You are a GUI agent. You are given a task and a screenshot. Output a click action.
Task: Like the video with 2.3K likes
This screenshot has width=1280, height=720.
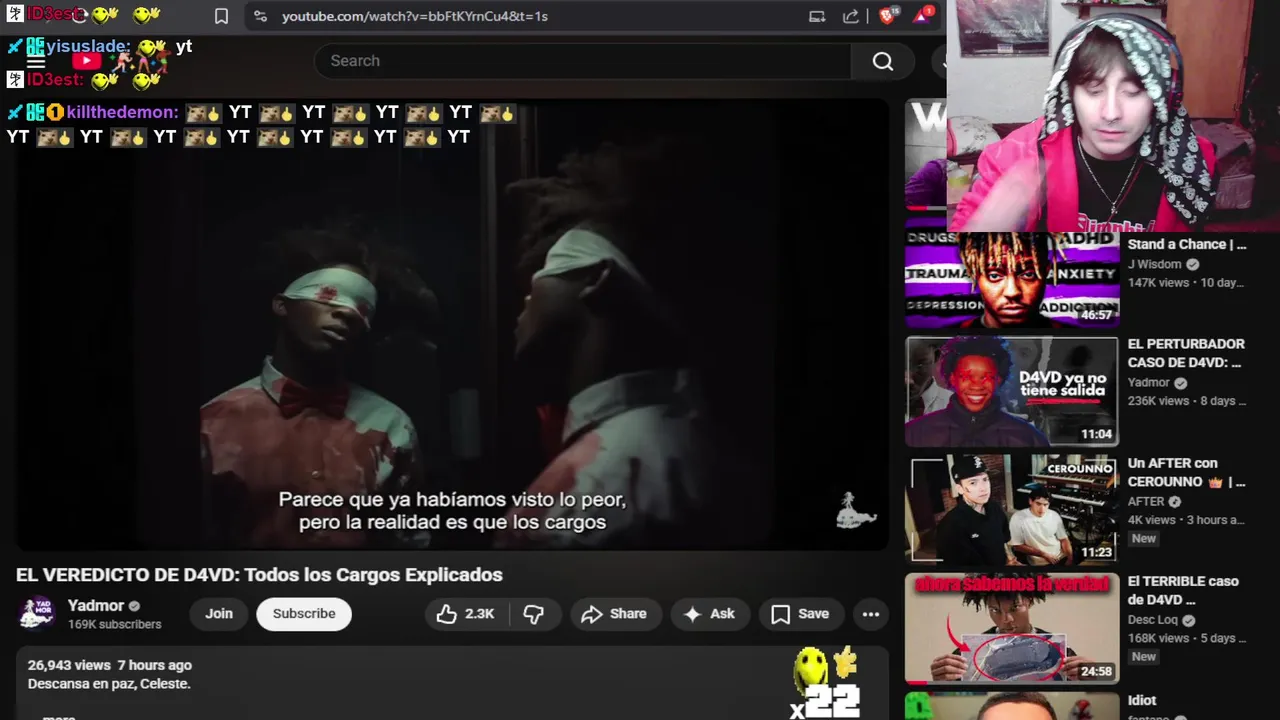[466, 614]
